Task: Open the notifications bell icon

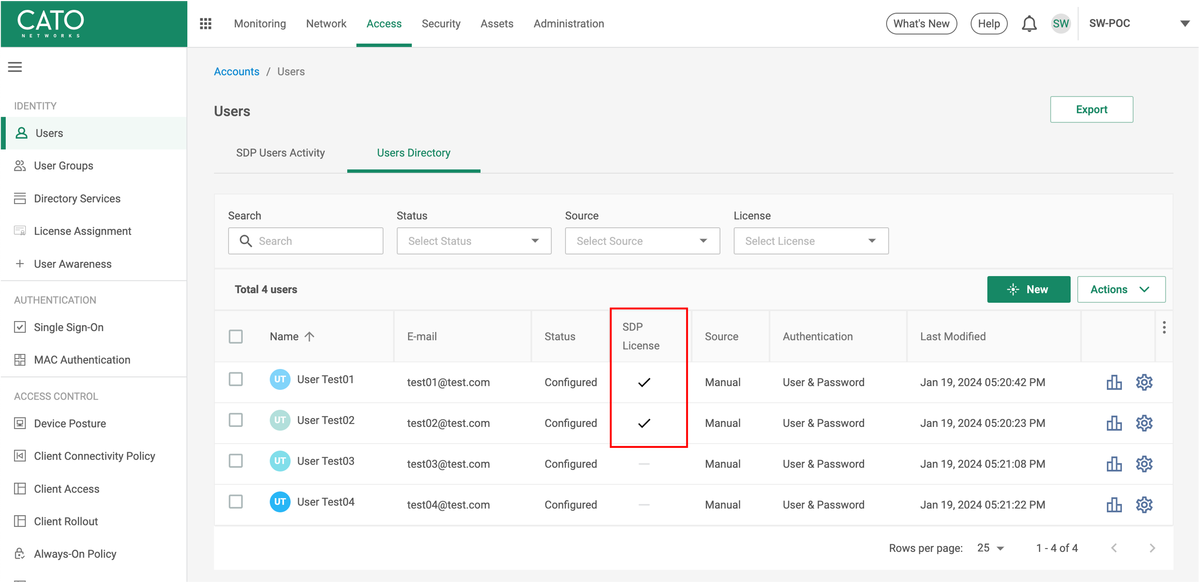Action: coord(1029,24)
